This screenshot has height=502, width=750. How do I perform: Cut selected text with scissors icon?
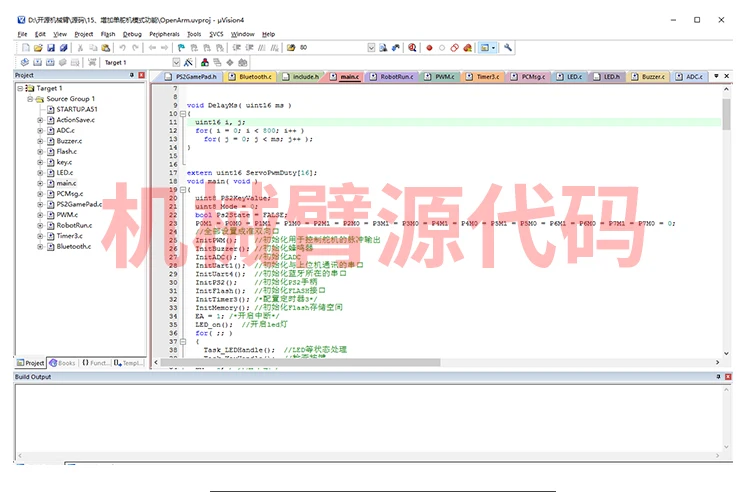(x=80, y=48)
